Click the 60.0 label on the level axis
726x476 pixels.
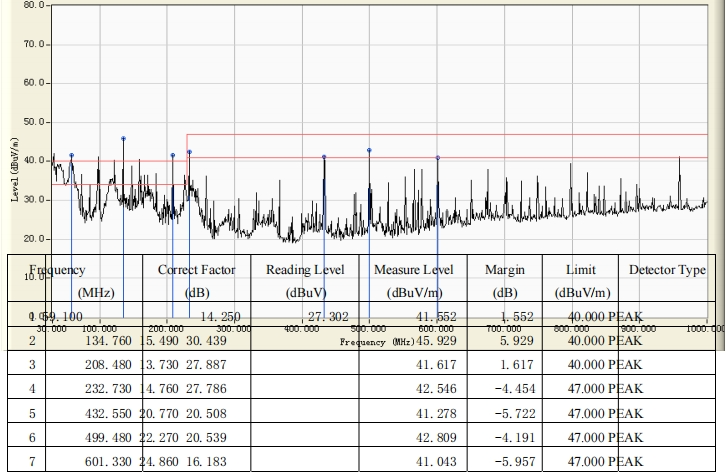pyautogui.click(x=35, y=83)
